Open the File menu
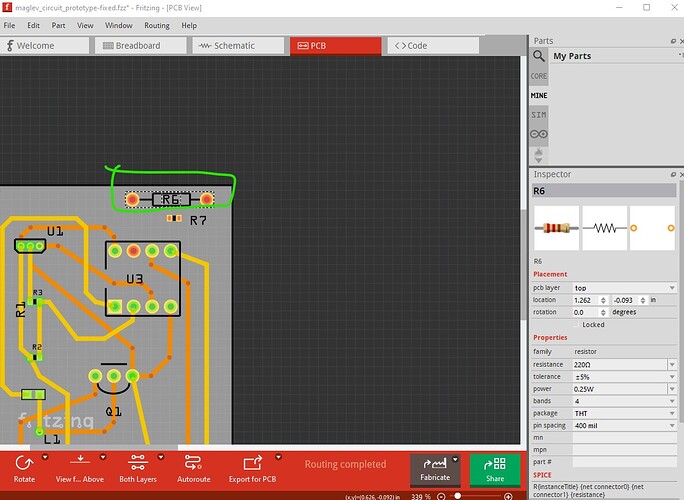 (x=9, y=25)
